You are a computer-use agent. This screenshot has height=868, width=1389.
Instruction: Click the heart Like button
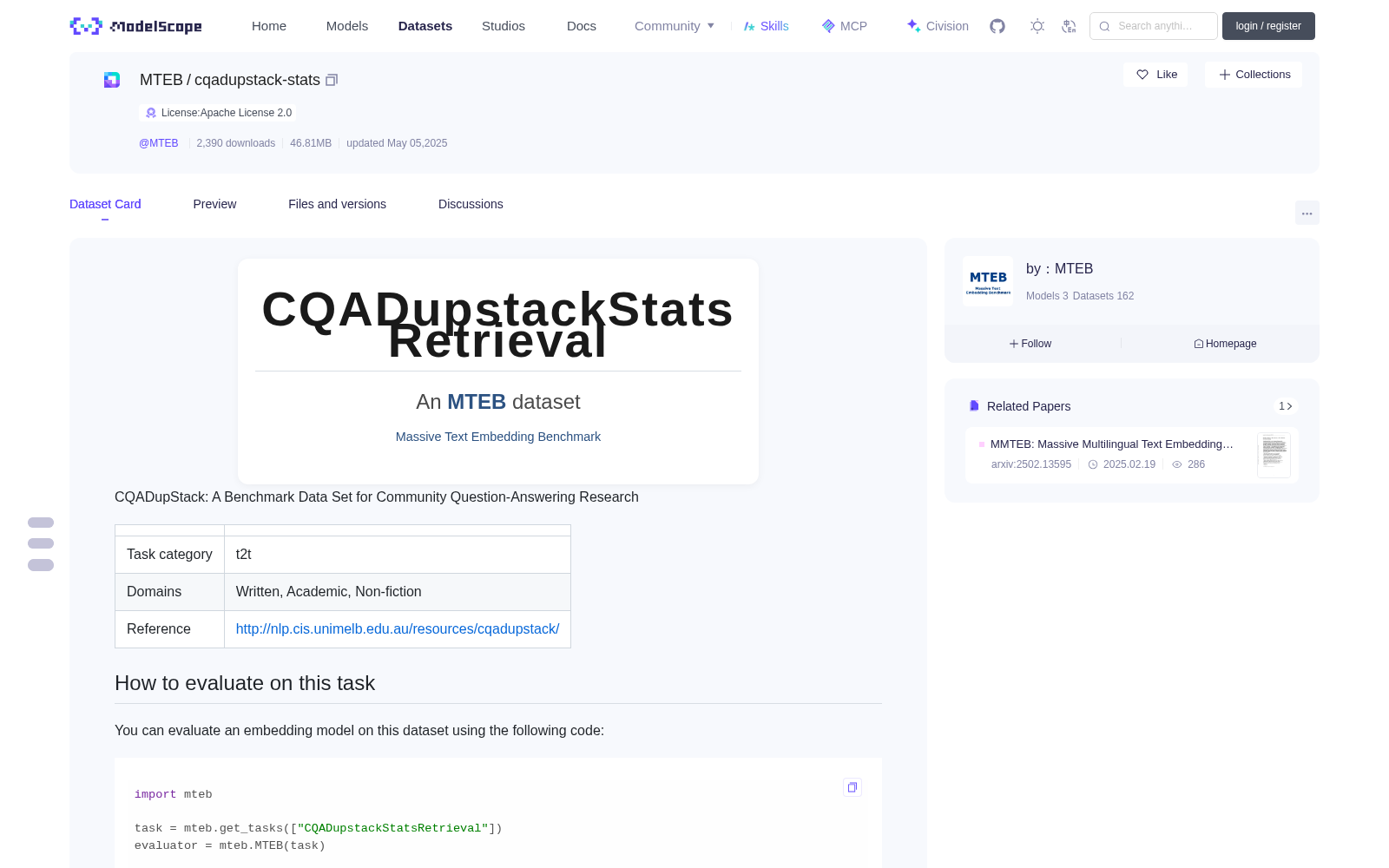click(1156, 75)
